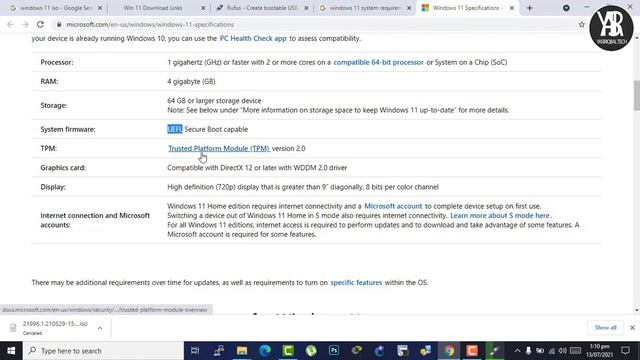Open the touch keyboard tray icon
The width and height of the screenshot is (640, 360).
point(575,351)
